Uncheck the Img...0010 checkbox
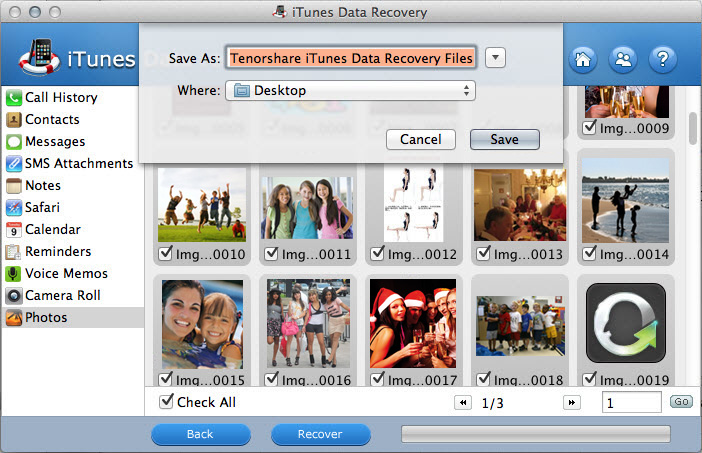This screenshot has width=702, height=453. click(166, 253)
